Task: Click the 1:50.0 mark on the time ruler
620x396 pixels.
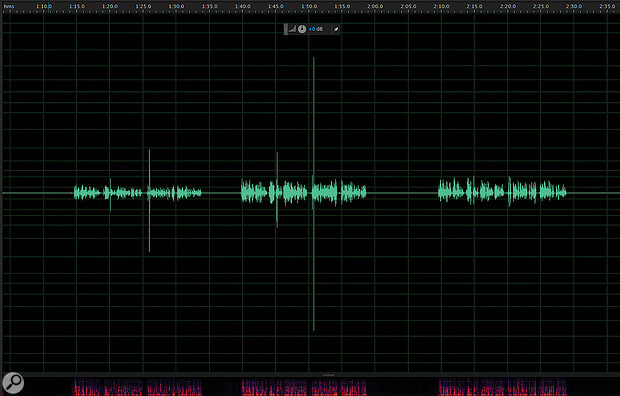Action: (x=309, y=6)
